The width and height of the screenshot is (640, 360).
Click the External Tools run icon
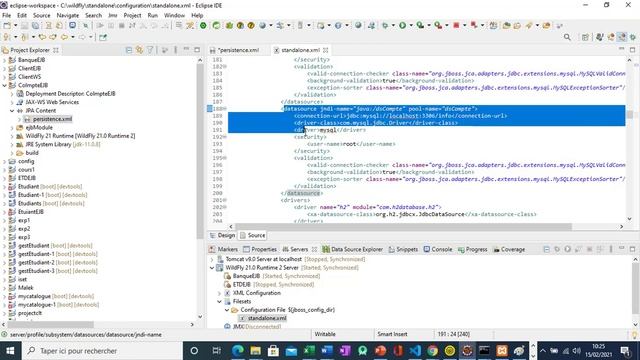click(x=438, y=25)
